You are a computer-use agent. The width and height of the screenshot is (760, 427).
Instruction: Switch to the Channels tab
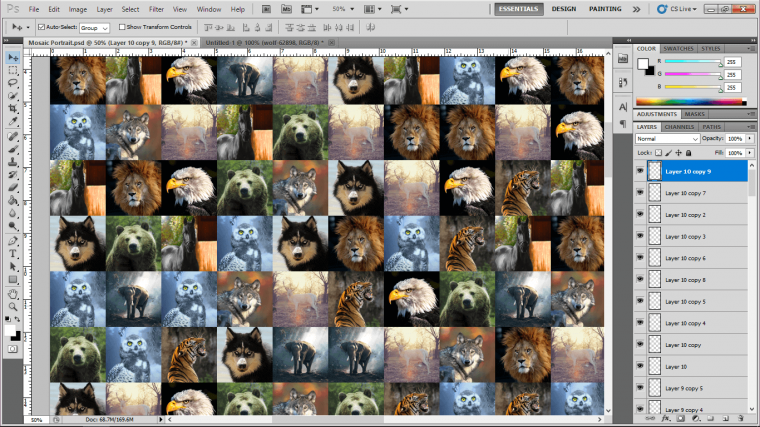[x=679, y=127]
